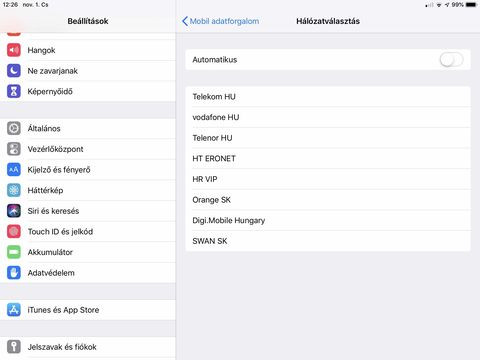Click the Általános gear icon
The height and width of the screenshot is (360, 480).
tap(14, 128)
